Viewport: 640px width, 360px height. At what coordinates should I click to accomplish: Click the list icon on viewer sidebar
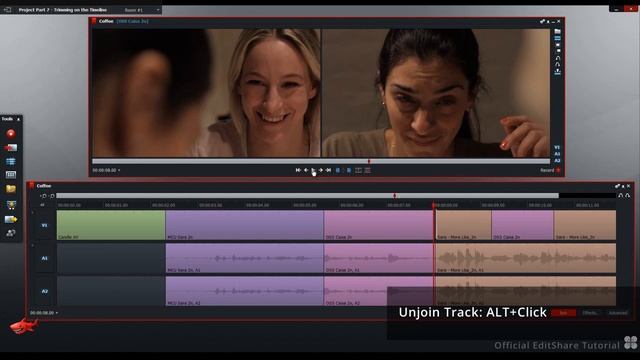click(x=557, y=38)
